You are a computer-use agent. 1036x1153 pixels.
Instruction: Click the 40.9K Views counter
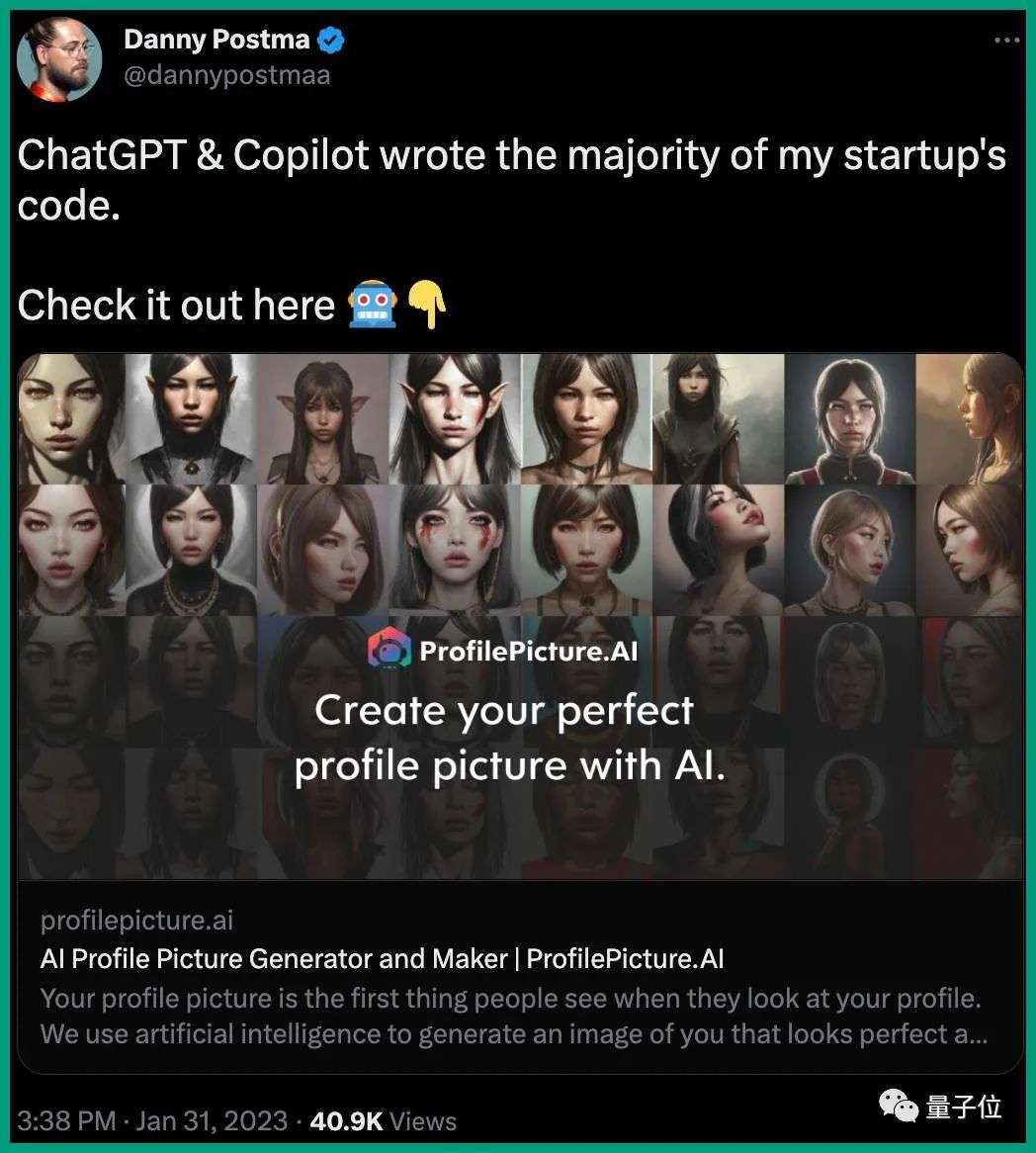click(x=384, y=1120)
